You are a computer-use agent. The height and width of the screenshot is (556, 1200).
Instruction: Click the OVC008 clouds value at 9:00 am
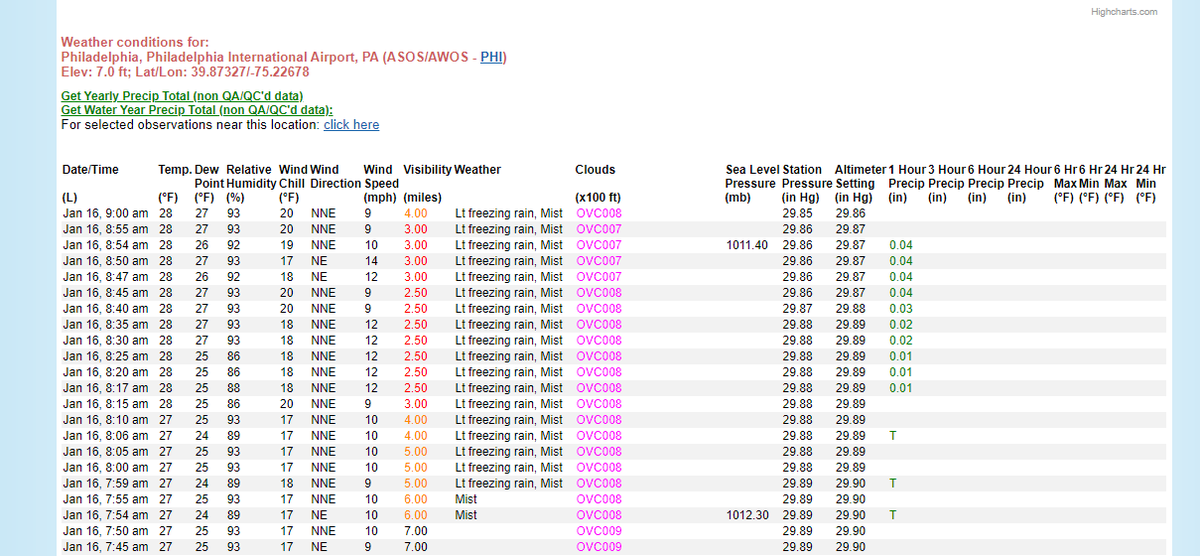tap(599, 214)
